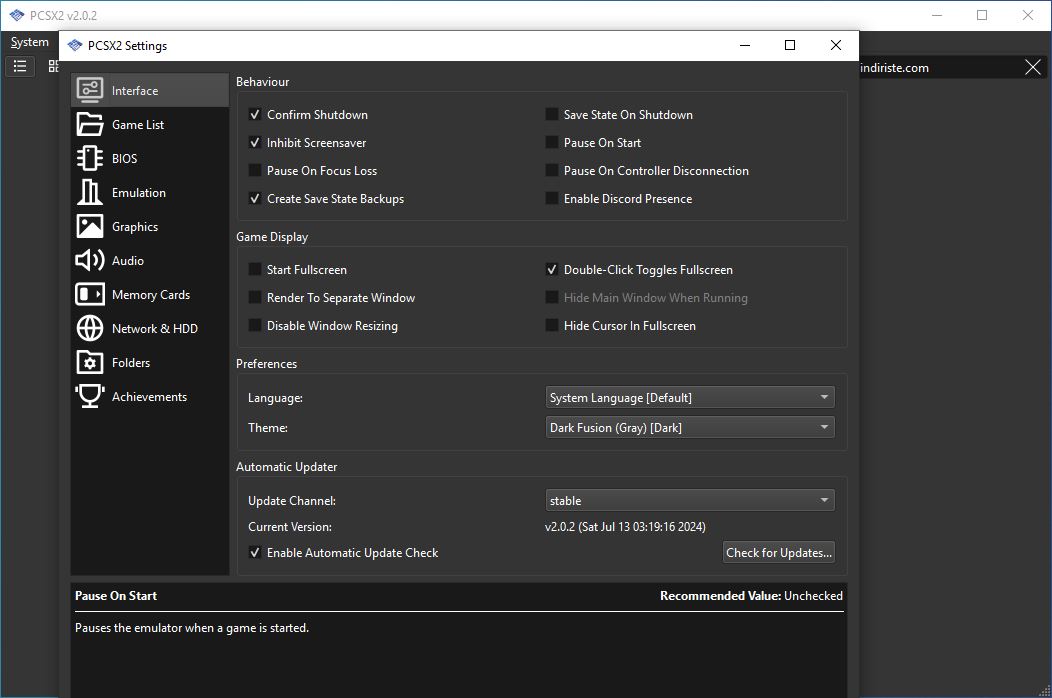
Task: Close the PCSX2 Settings dialog
Action: [x=835, y=45]
